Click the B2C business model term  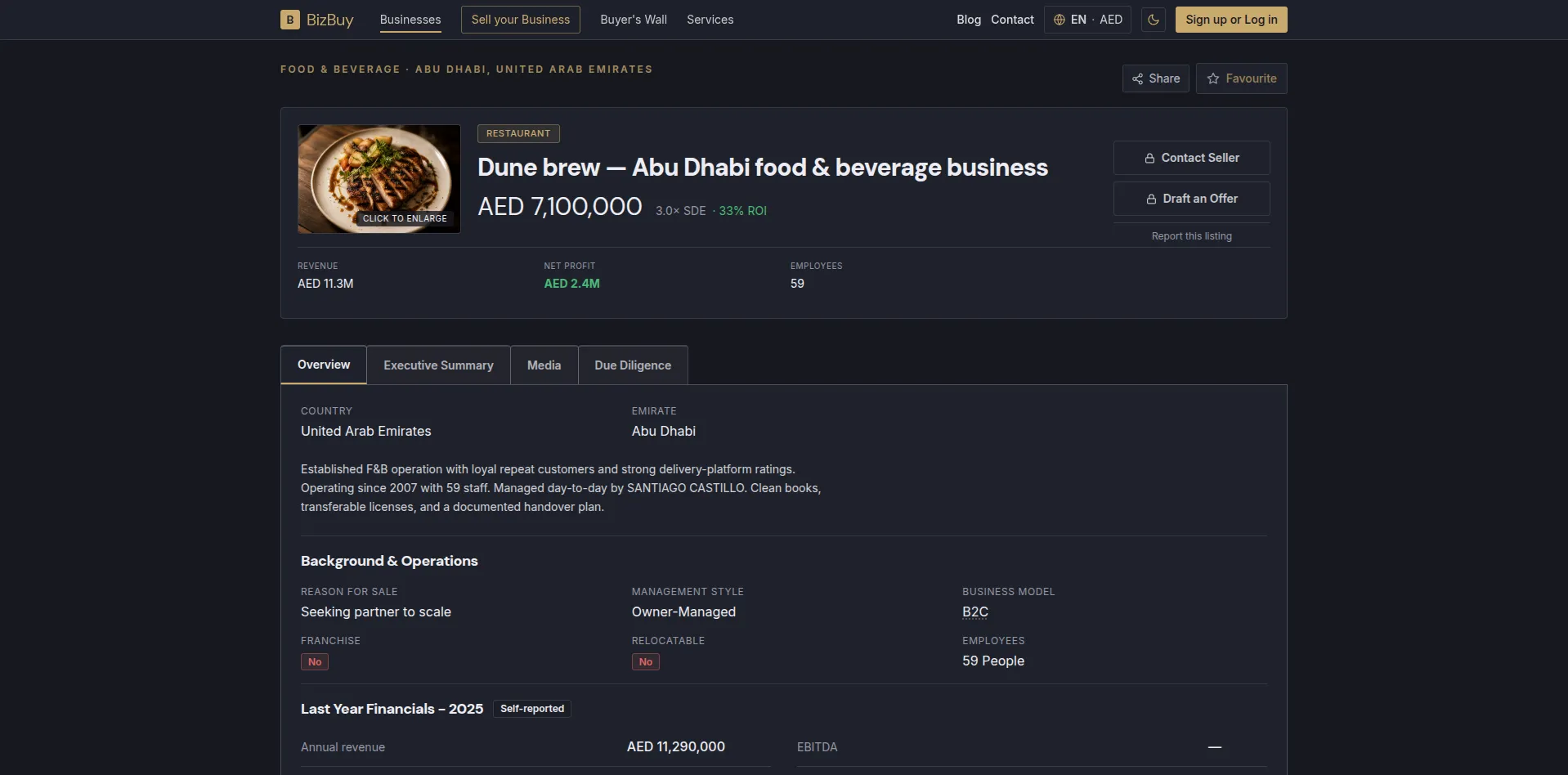[975, 611]
